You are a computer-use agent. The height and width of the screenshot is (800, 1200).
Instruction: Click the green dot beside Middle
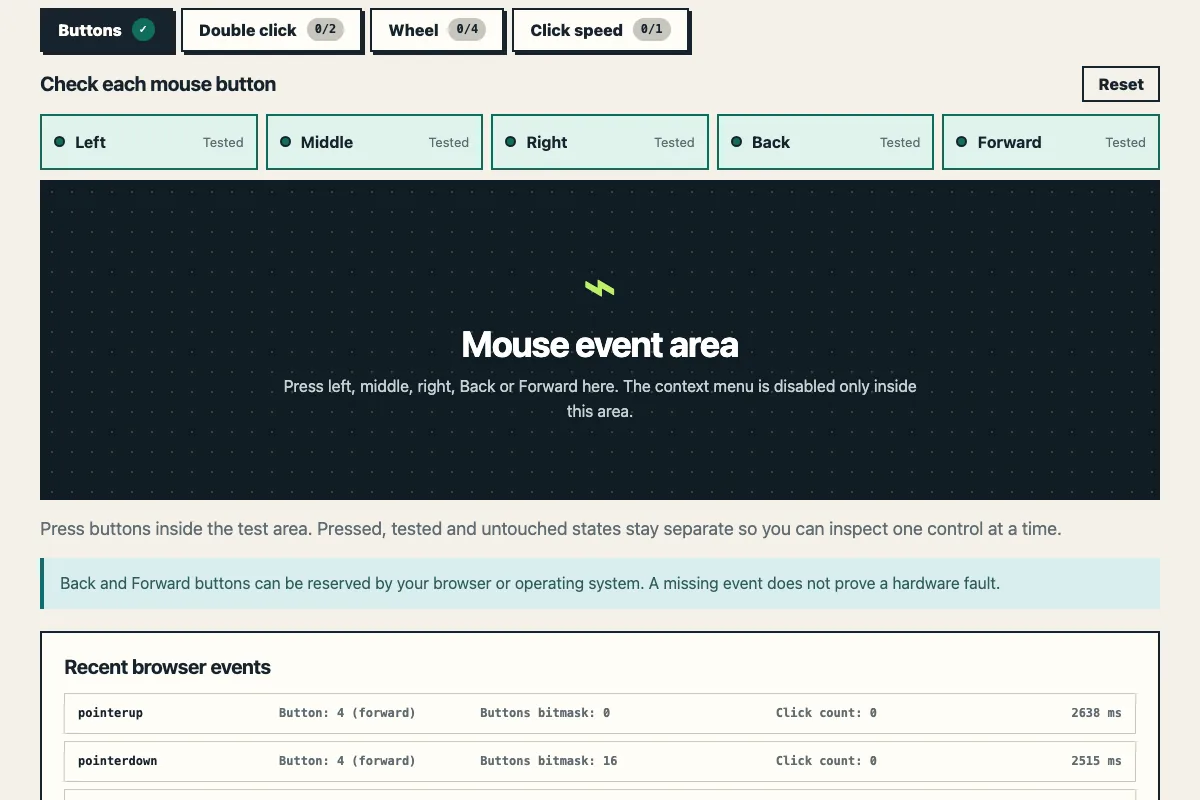coord(285,142)
